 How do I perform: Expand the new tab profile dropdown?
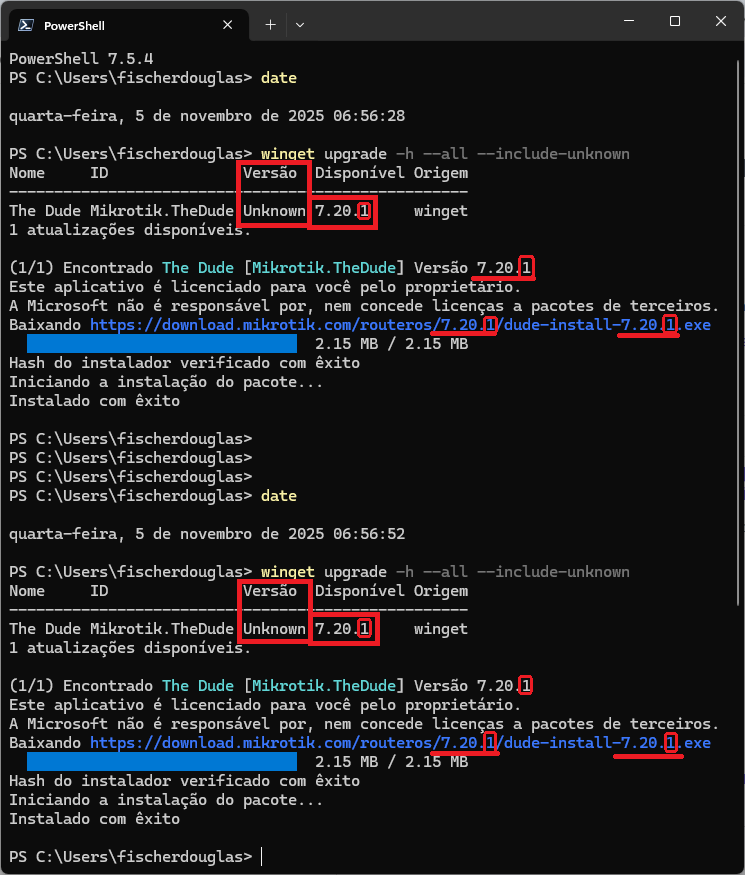pyautogui.click(x=300, y=25)
